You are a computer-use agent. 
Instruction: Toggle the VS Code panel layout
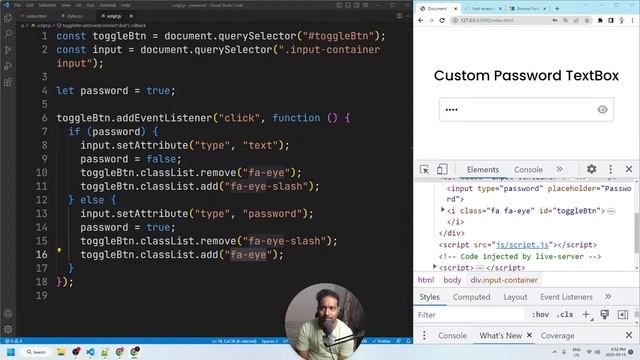pyautogui.click(x=348, y=5)
